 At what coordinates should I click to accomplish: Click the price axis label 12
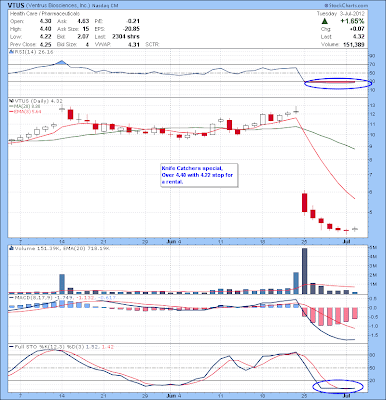click(x=372, y=114)
